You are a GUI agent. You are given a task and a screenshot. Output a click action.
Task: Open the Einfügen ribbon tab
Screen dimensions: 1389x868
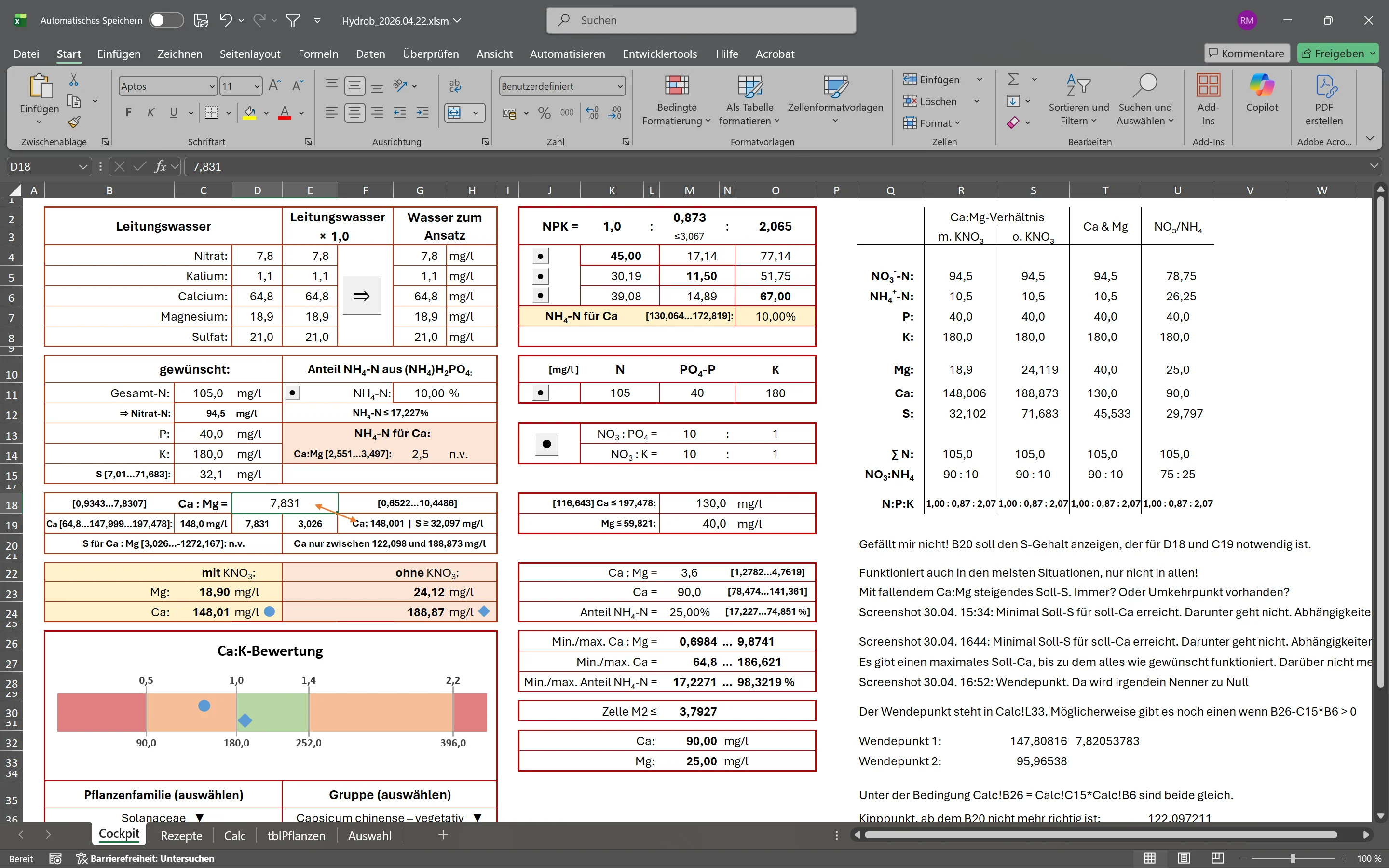click(119, 54)
